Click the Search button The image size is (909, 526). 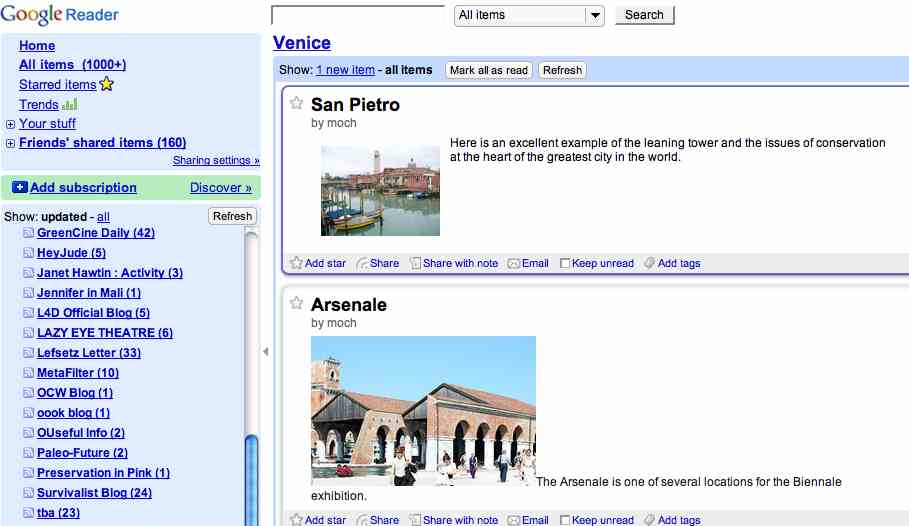tap(644, 15)
